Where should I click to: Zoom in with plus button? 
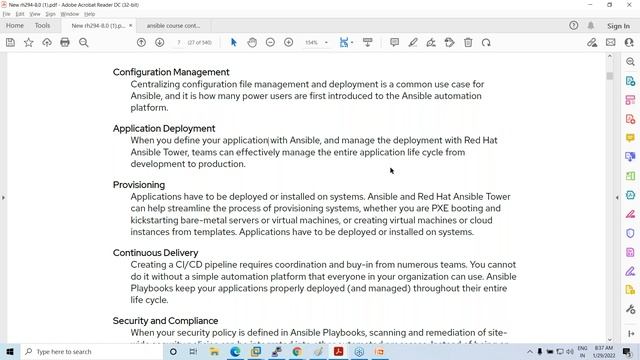click(x=289, y=42)
